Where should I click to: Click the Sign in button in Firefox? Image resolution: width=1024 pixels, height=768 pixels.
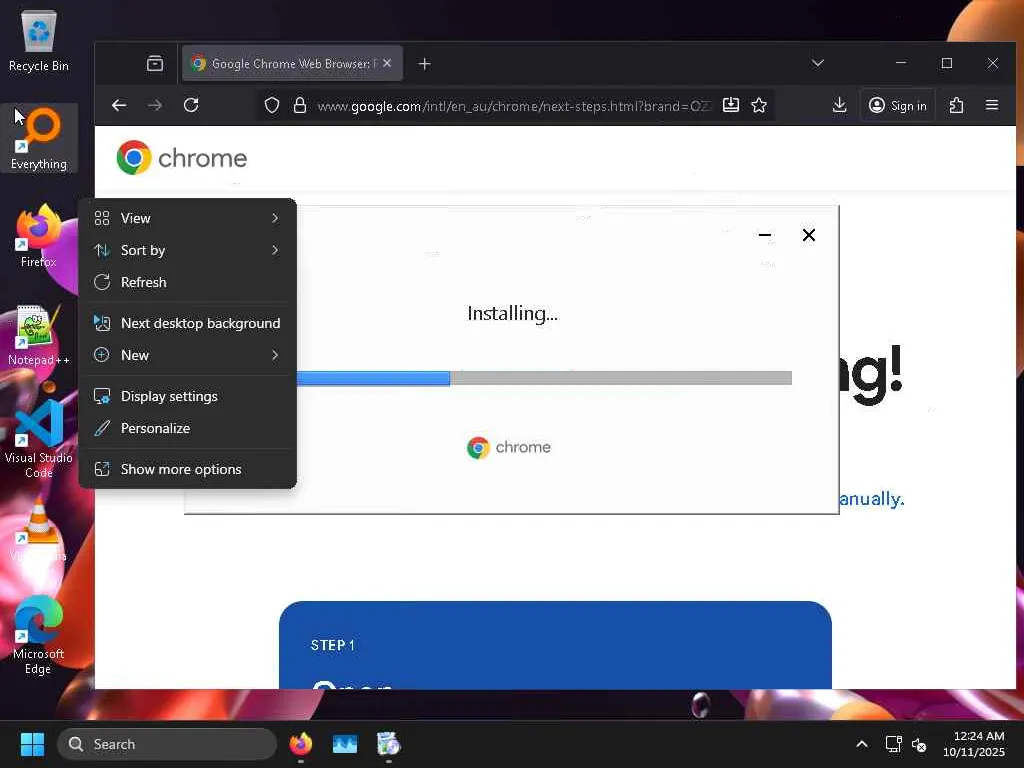pyautogui.click(x=898, y=105)
